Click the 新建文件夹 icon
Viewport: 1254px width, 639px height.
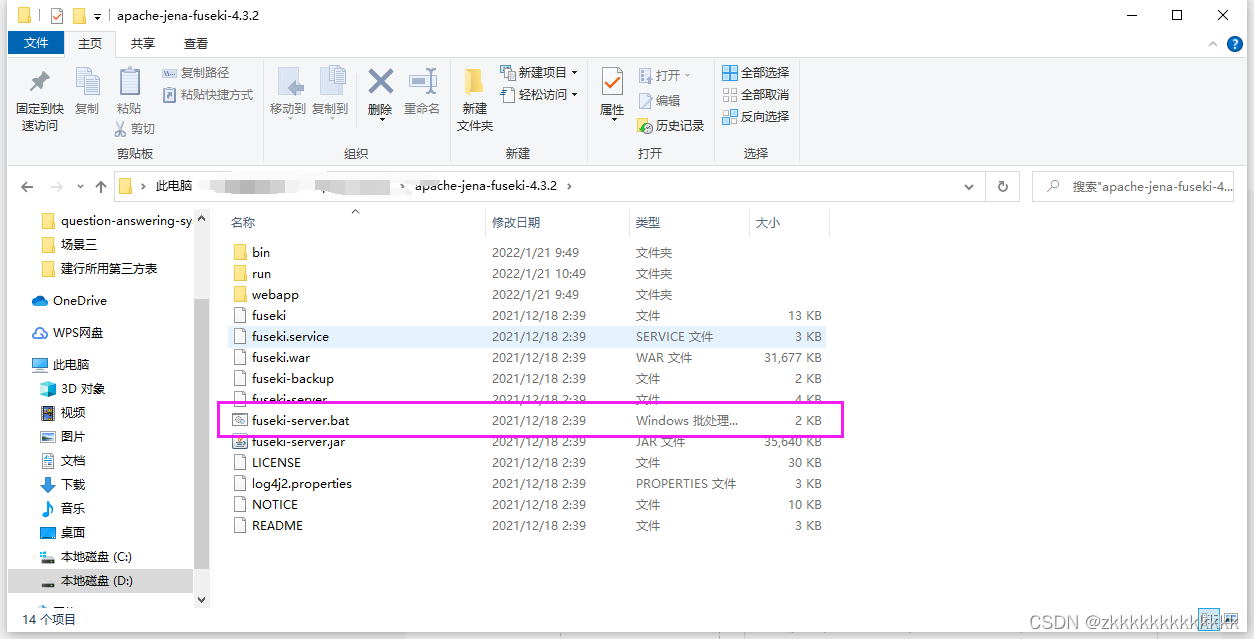475,82
